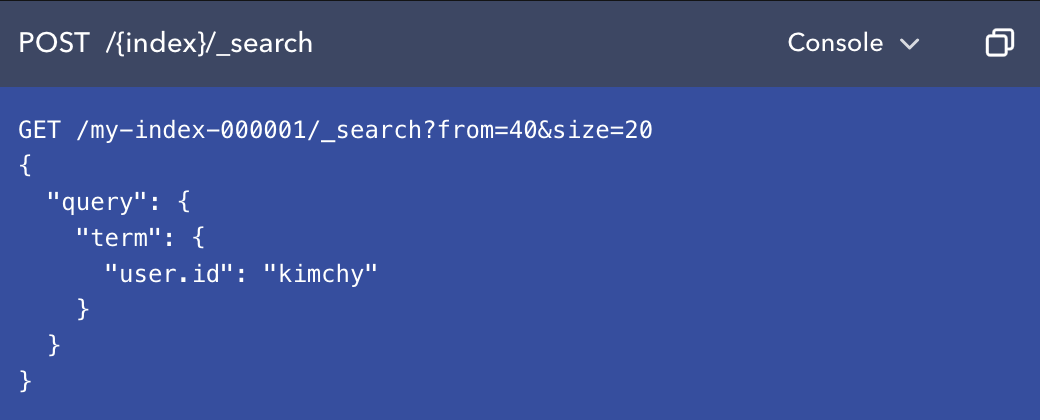Click the closing brace of the term object
Viewport: 1040px width, 420px height.
[83, 309]
